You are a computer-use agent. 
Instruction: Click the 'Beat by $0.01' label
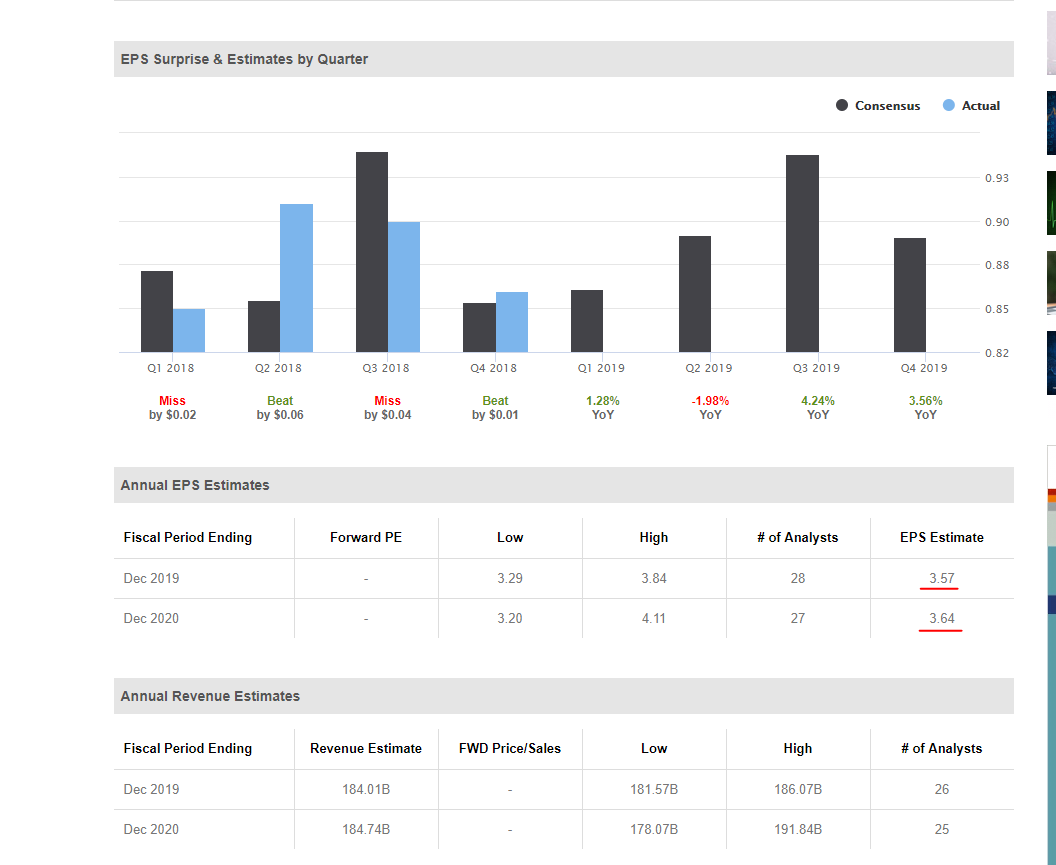[495, 408]
